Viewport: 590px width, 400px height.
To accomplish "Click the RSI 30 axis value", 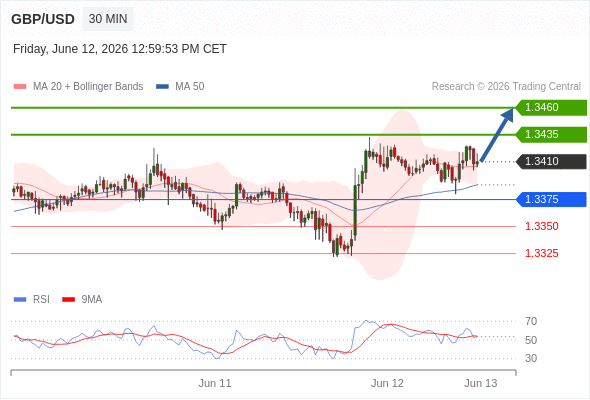I will [531, 358].
